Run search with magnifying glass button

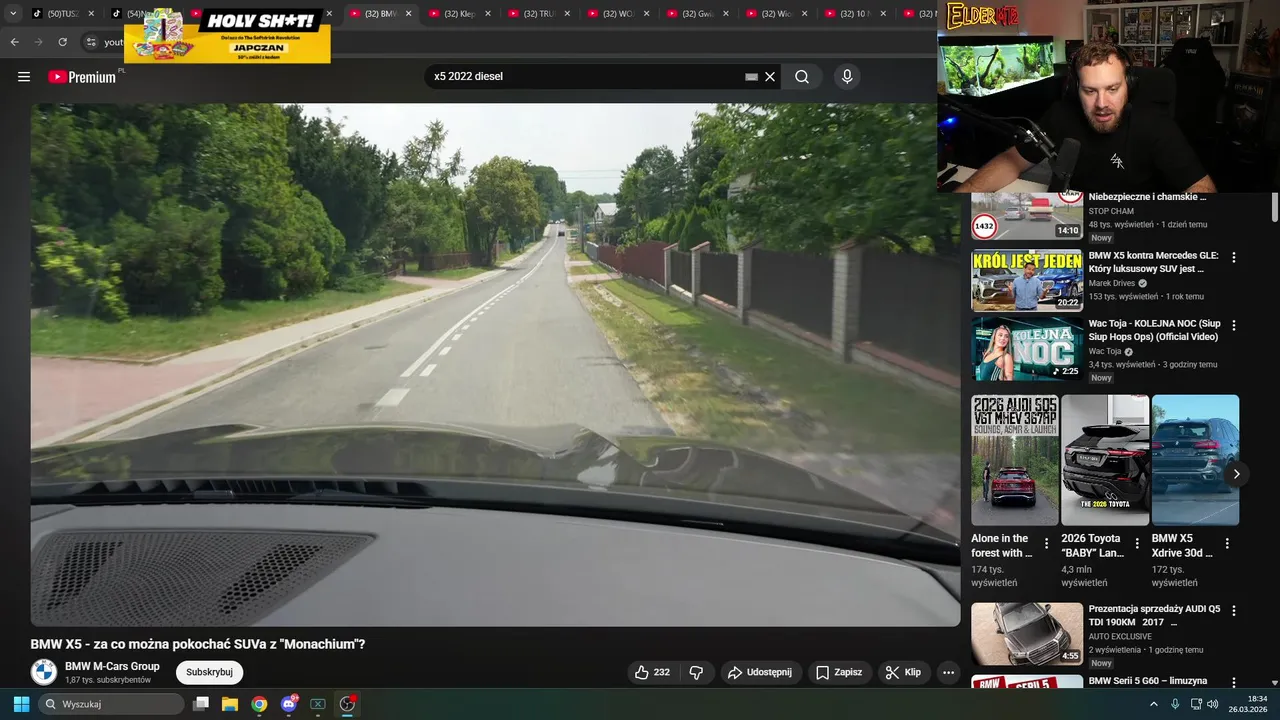click(802, 77)
